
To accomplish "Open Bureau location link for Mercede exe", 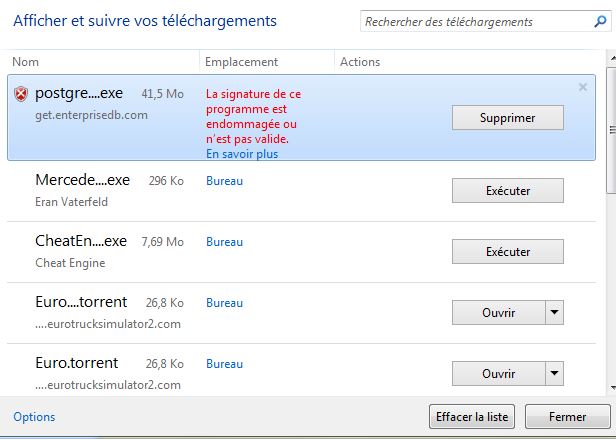I will coord(224,181).
